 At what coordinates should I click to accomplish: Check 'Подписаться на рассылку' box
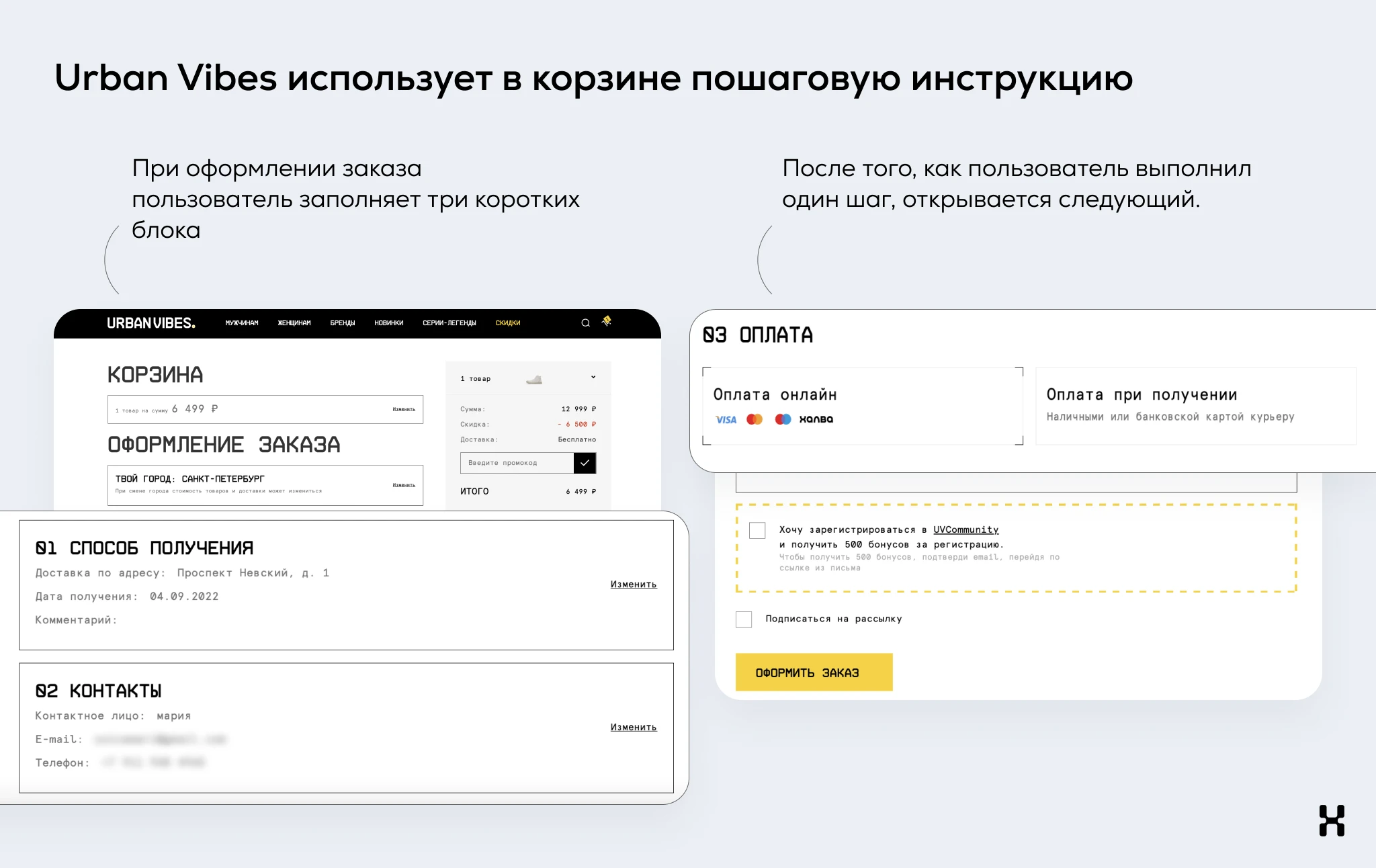point(744,619)
